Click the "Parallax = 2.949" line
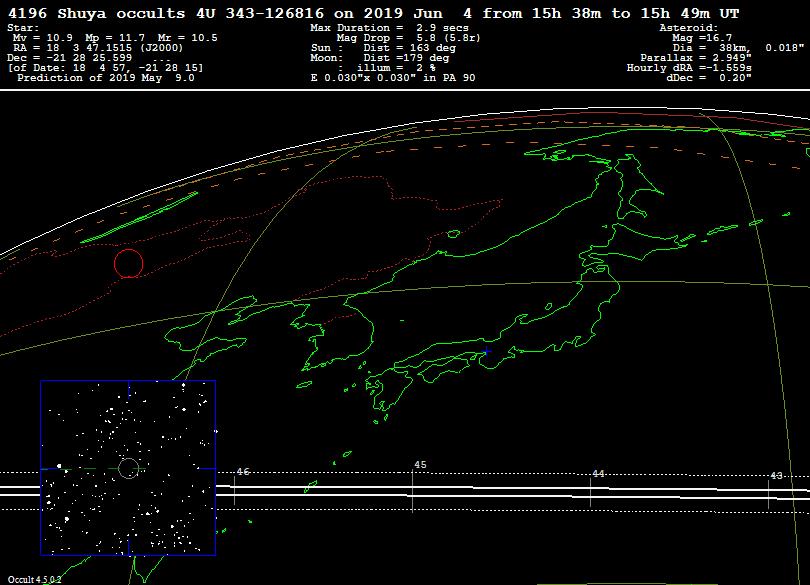 [696, 57]
